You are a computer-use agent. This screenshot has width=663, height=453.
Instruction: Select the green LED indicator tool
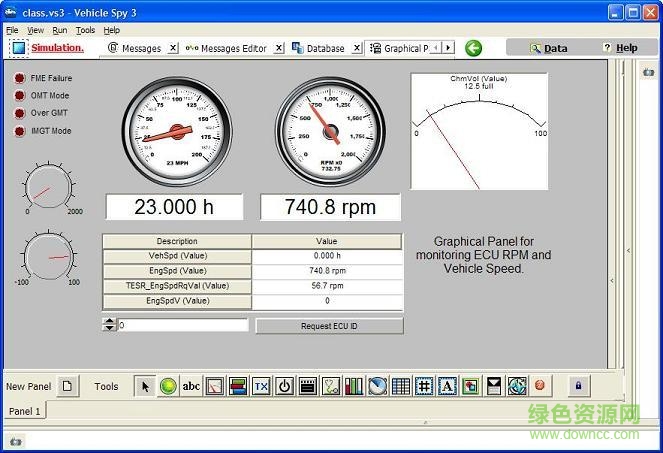click(x=168, y=386)
